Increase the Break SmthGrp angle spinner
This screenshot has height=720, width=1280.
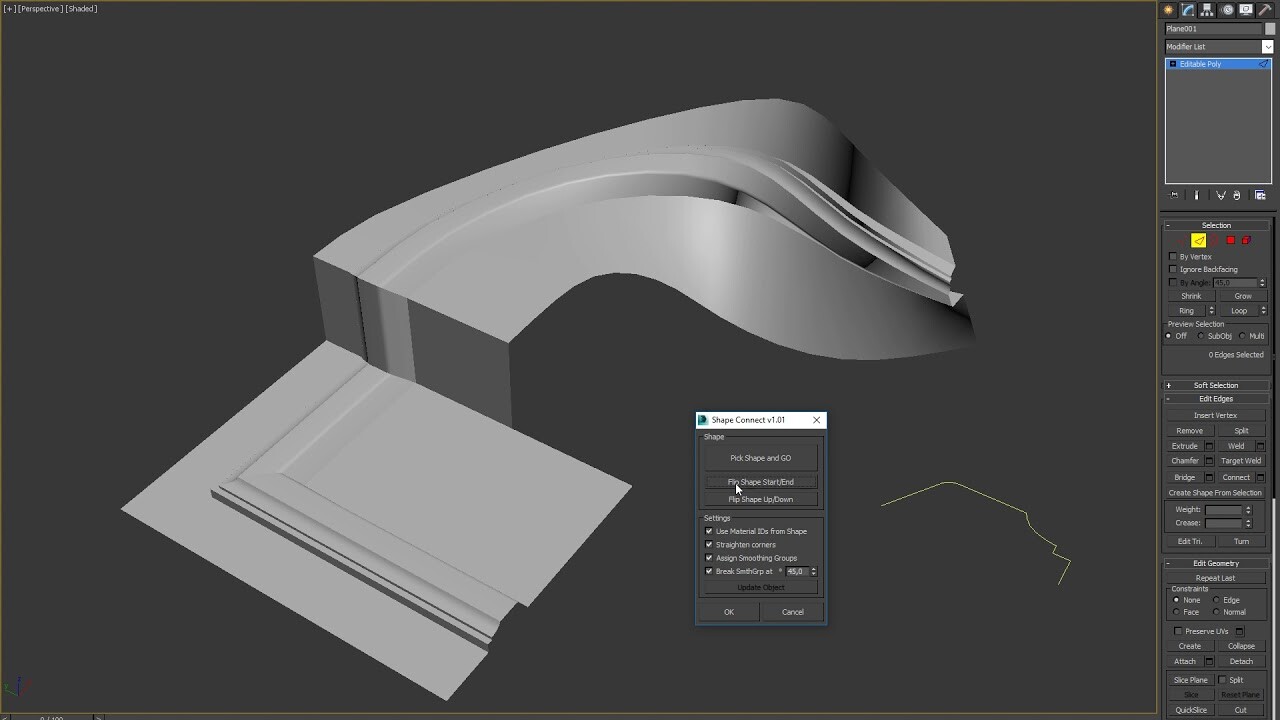click(814, 568)
